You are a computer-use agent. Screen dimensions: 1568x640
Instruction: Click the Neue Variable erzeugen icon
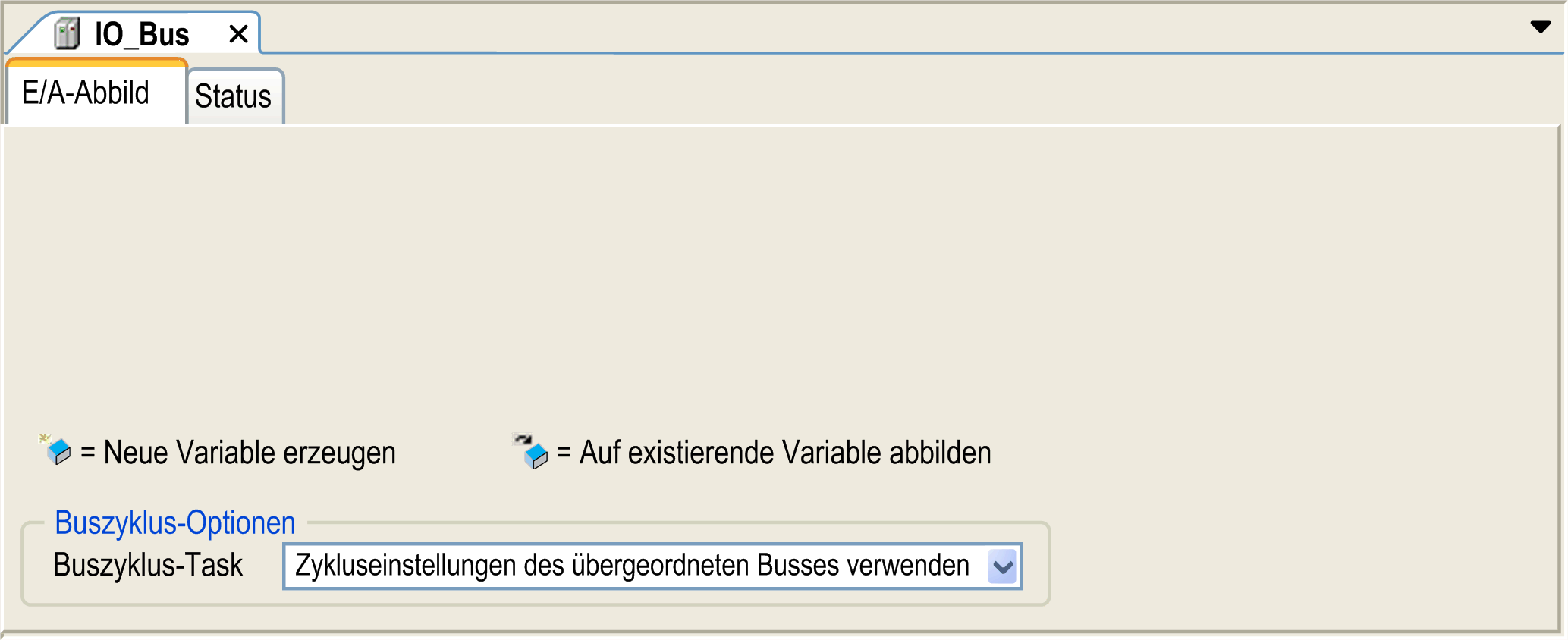(x=56, y=450)
